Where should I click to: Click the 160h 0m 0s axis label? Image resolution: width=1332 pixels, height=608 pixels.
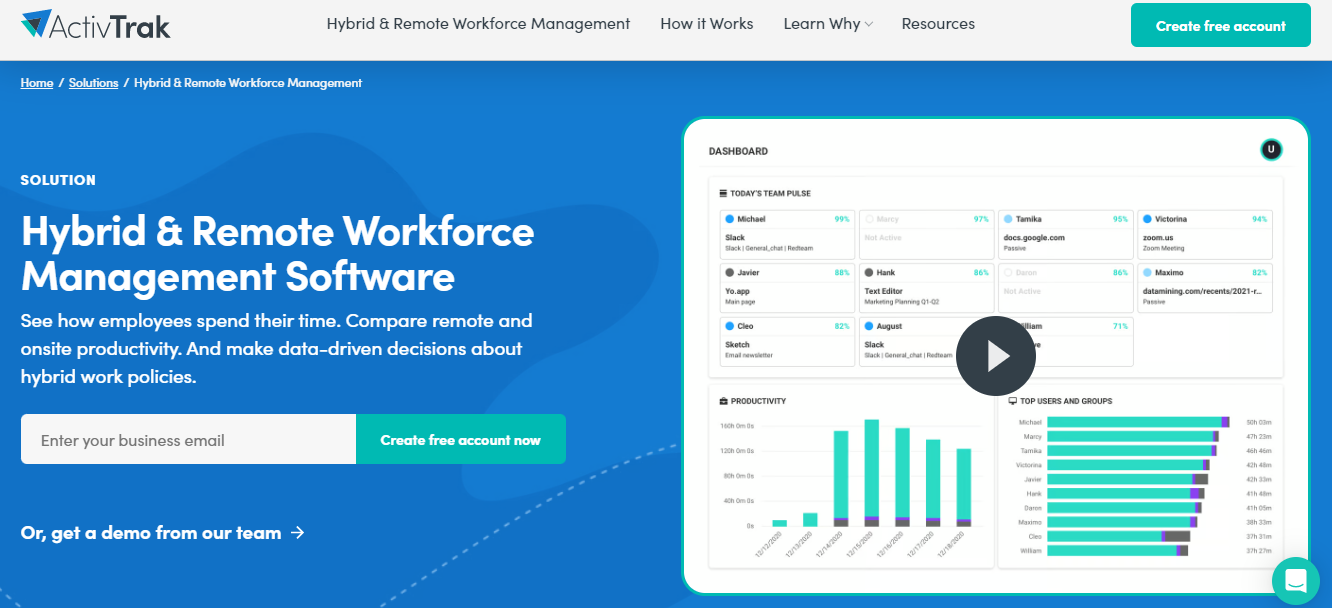pyautogui.click(x=737, y=425)
